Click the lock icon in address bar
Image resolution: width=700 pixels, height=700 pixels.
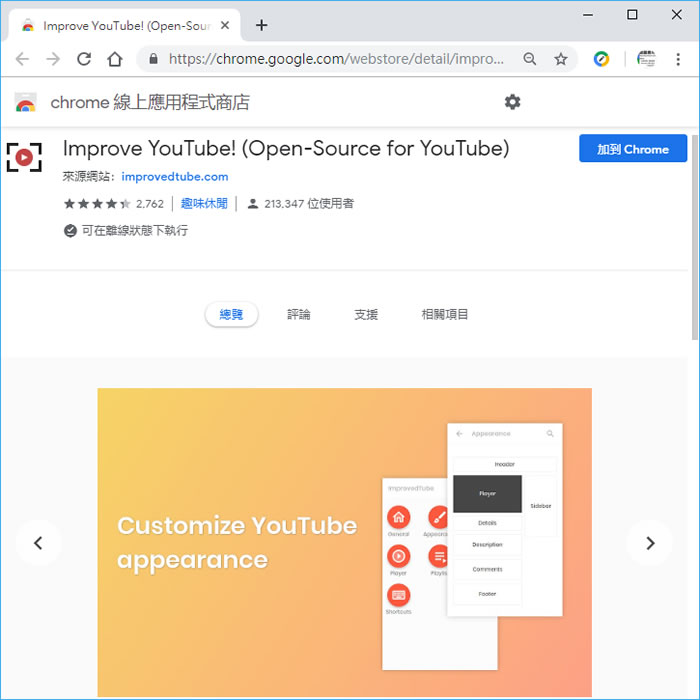point(153,59)
